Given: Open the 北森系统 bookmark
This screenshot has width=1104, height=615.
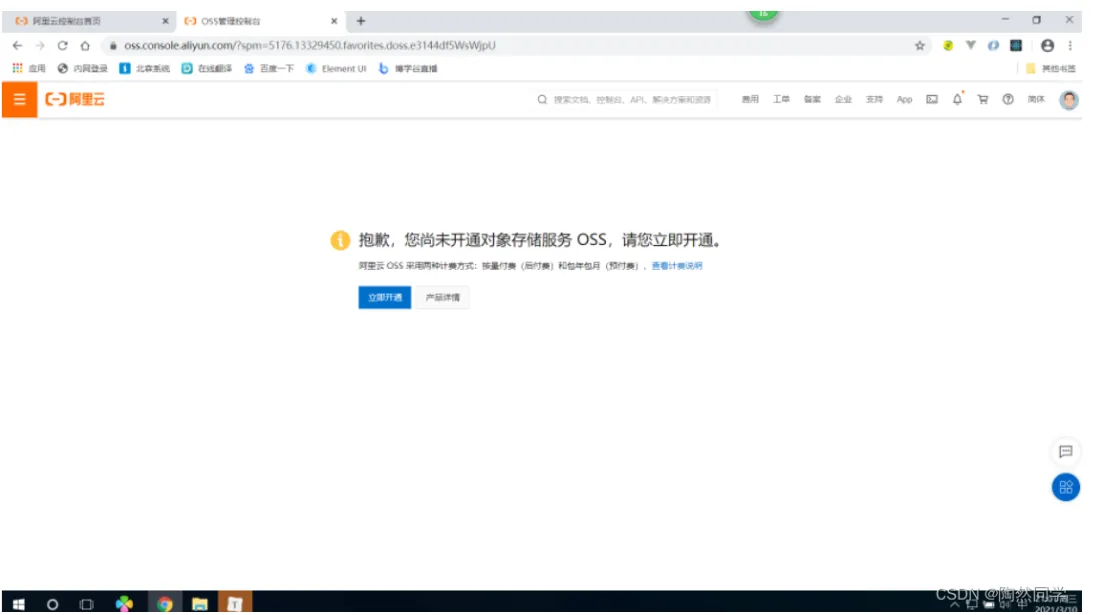Looking at the screenshot, I should (x=144, y=68).
